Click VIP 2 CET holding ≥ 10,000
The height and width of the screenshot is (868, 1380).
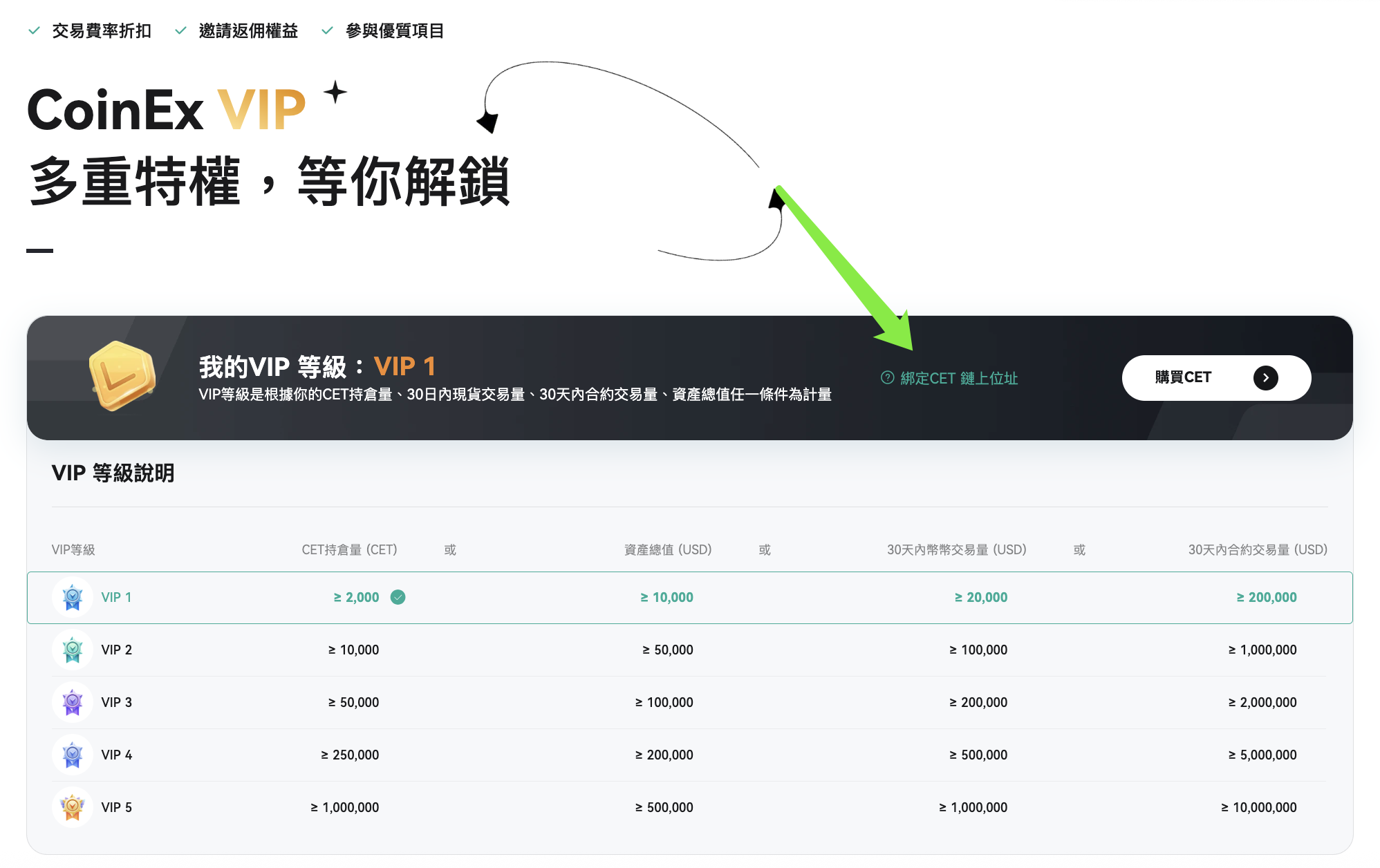(353, 650)
